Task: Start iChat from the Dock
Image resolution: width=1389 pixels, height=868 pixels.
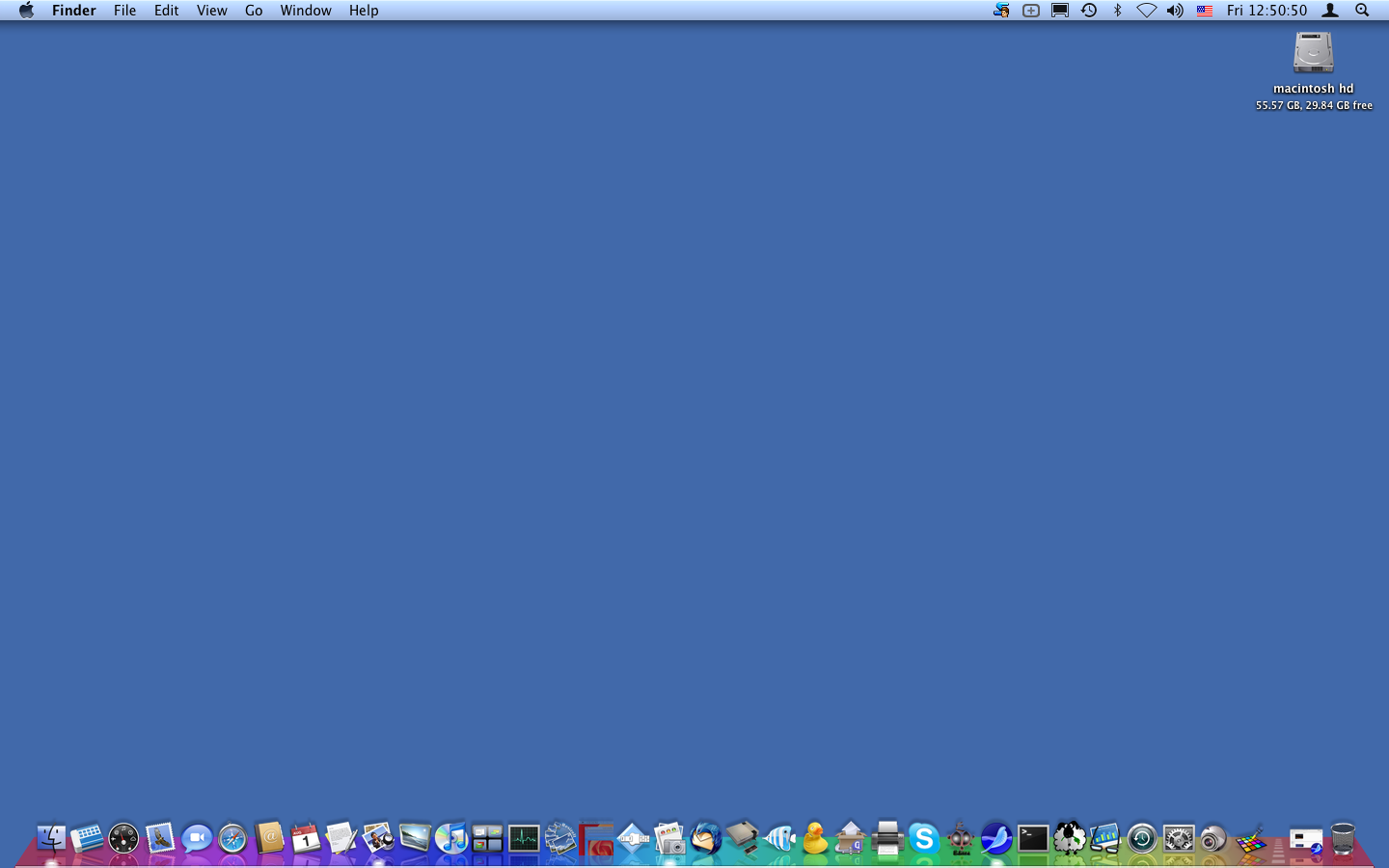Action: (x=196, y=840)
